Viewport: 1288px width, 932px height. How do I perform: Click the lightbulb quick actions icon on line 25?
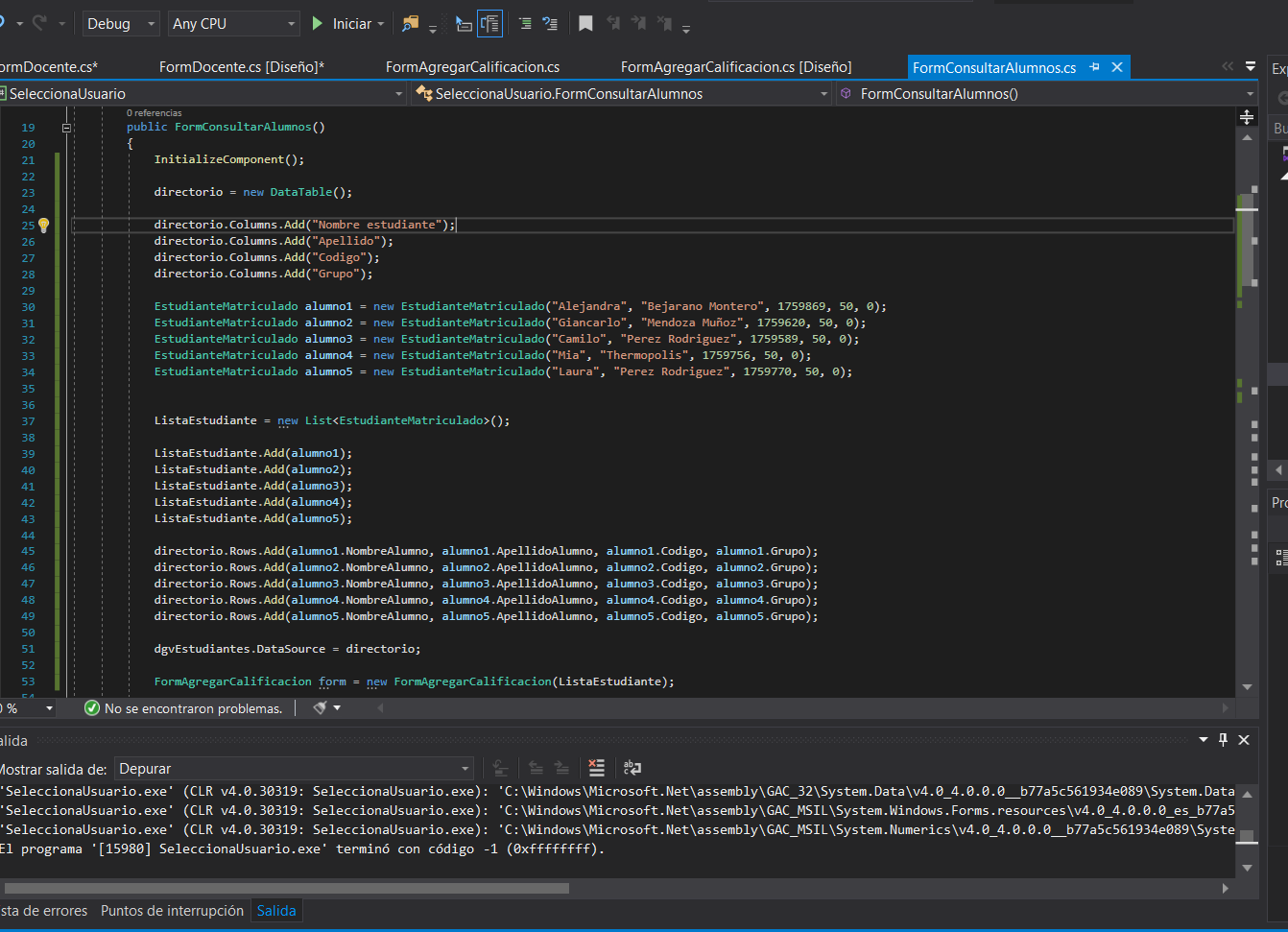tap(43, 226)
